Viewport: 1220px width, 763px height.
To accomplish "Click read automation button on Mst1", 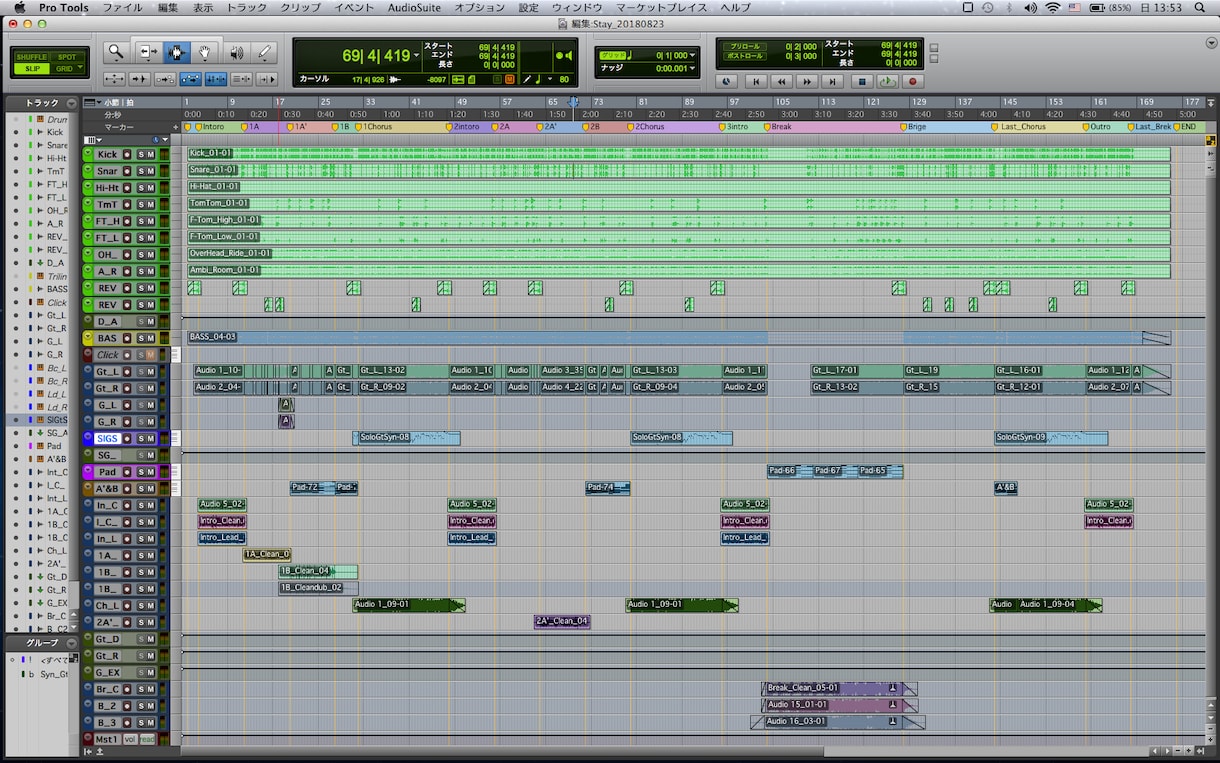I will 147,739.
